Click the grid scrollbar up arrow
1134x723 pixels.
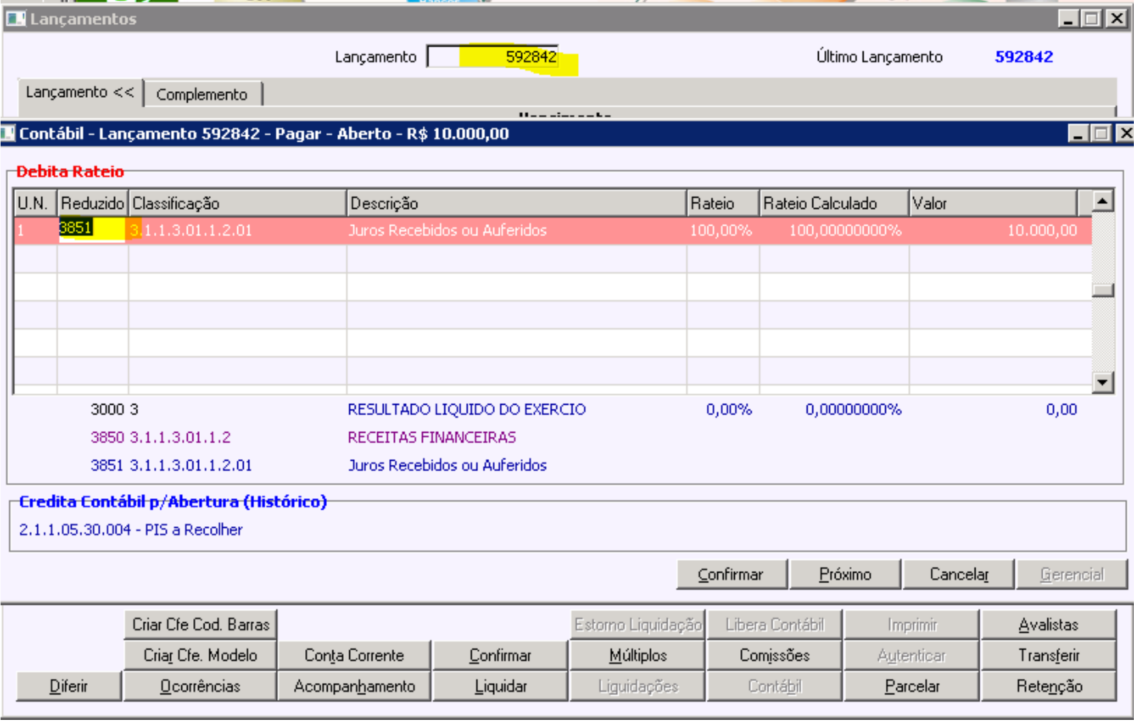pyautogui.click(x=1102, y=202)
